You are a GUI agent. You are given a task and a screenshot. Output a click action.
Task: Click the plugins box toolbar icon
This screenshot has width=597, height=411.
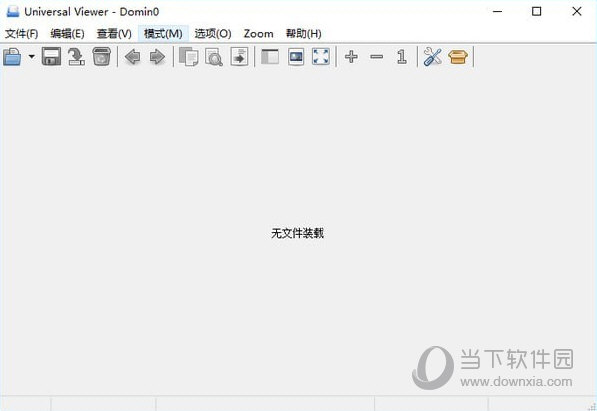click(x=458, y=57)
